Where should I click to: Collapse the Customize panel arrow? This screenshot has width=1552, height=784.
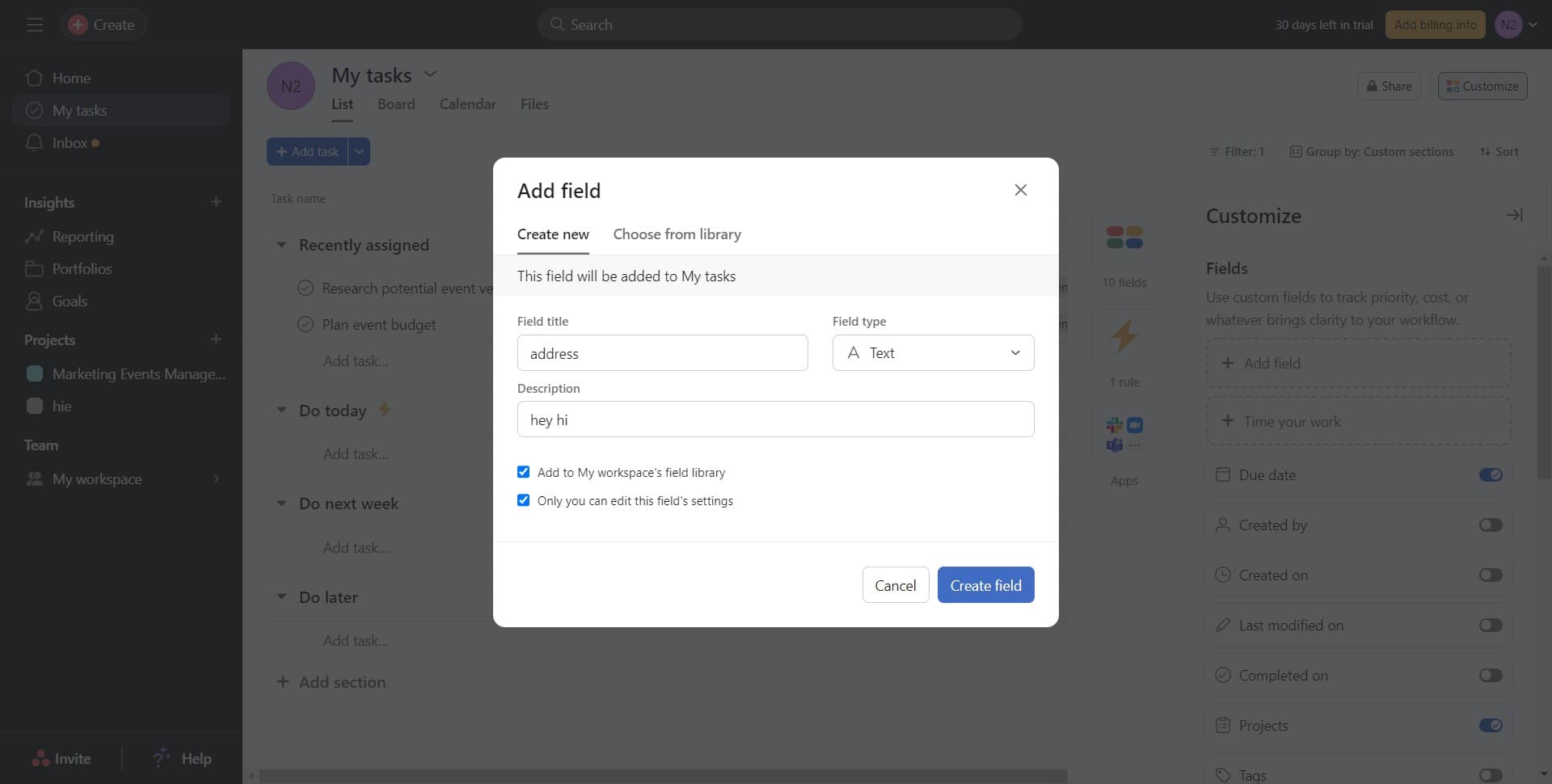[1515, 214]
